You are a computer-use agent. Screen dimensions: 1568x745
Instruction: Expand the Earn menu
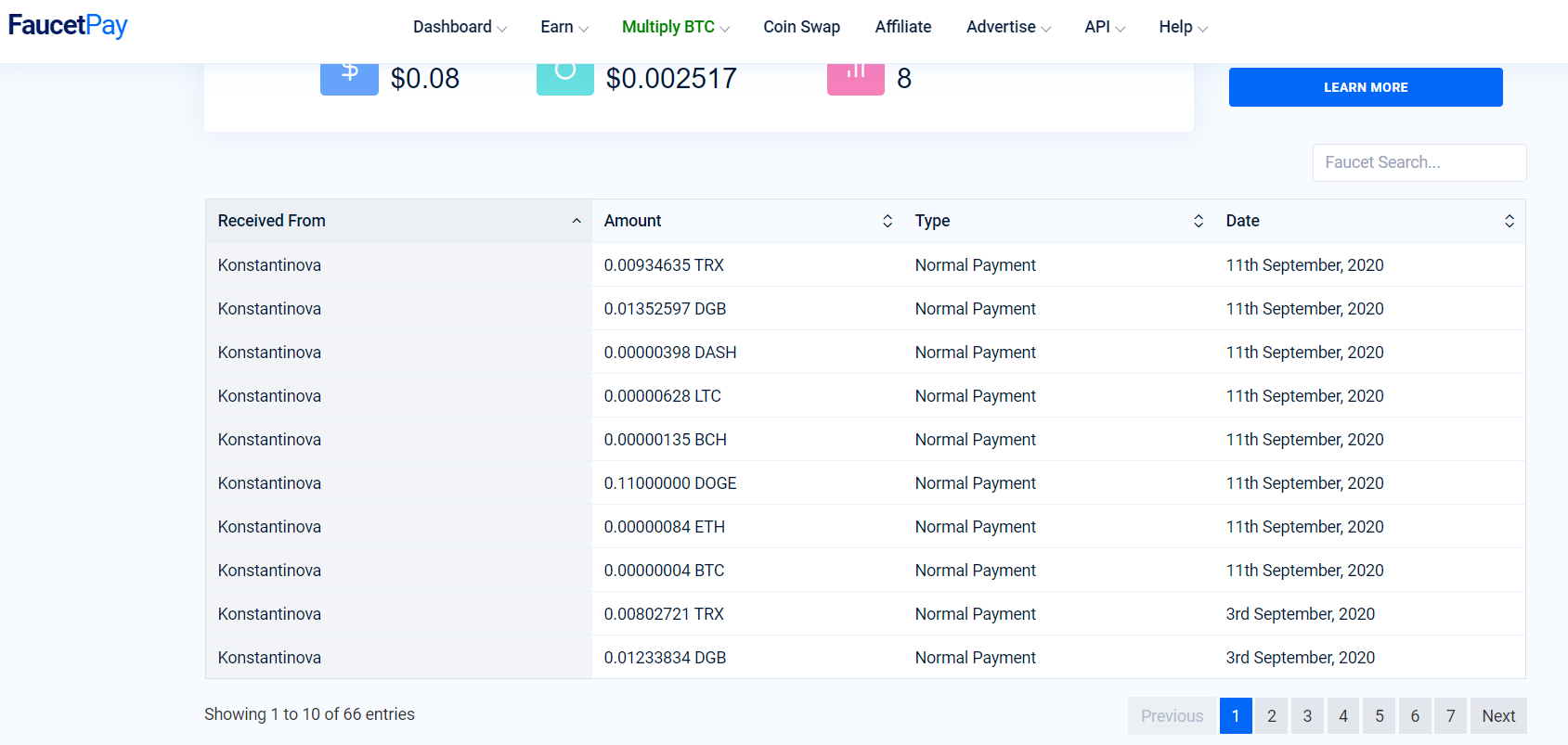pyautogui.click(x=564, y=27)
